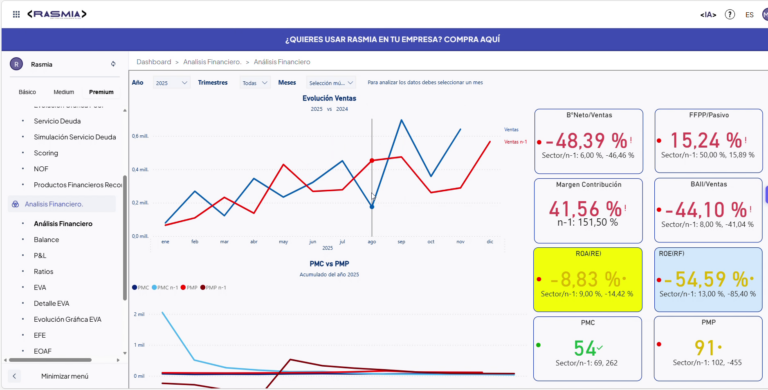The width and height of the screenshot is (768, 390).
Task: Open the Meses selection dropdown
Action: tap(331, 83)
